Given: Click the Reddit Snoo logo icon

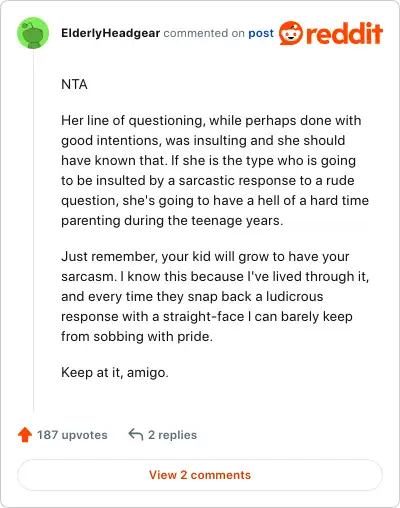Looking at the screenshot, I should point(291,33).
